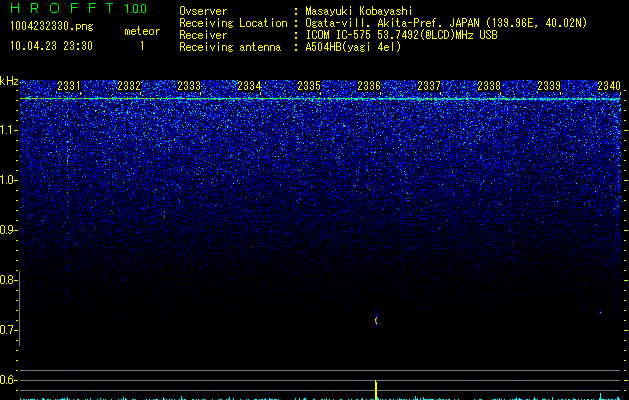Click the HROFFT title text

click(61, 8)
